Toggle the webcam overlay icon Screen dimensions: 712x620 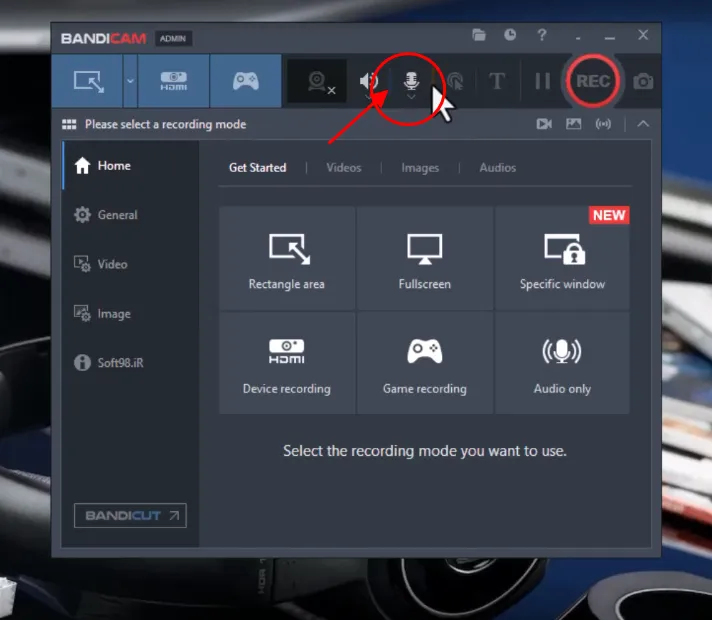coord(317,82)
